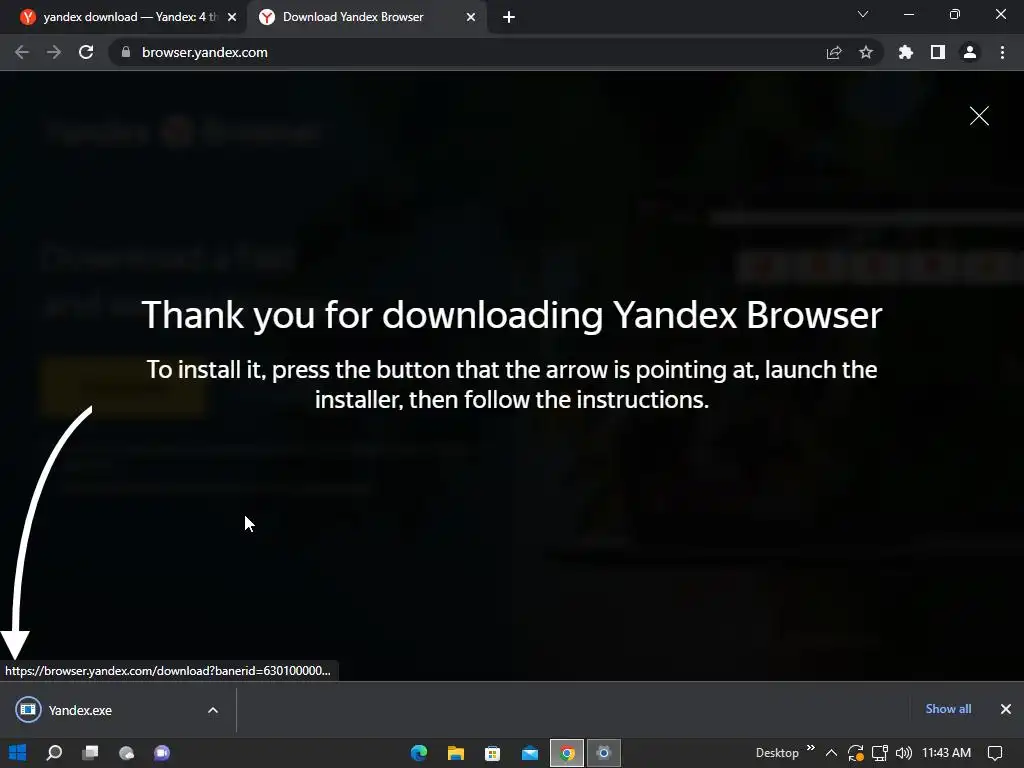Reload the current page
Viewport: 1024px width, 768px height.
point(86,52)
